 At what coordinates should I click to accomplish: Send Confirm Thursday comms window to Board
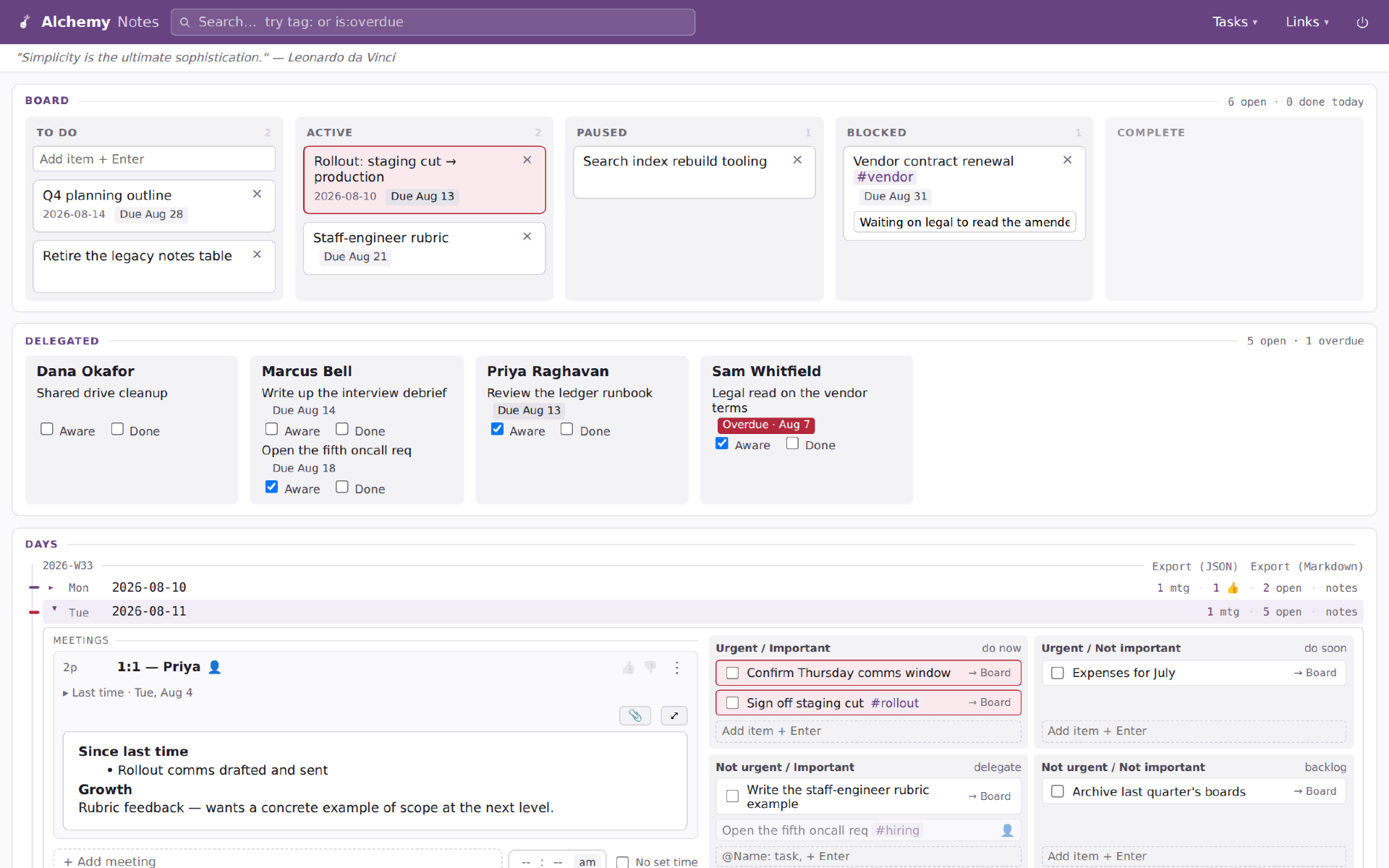point(990,673)
